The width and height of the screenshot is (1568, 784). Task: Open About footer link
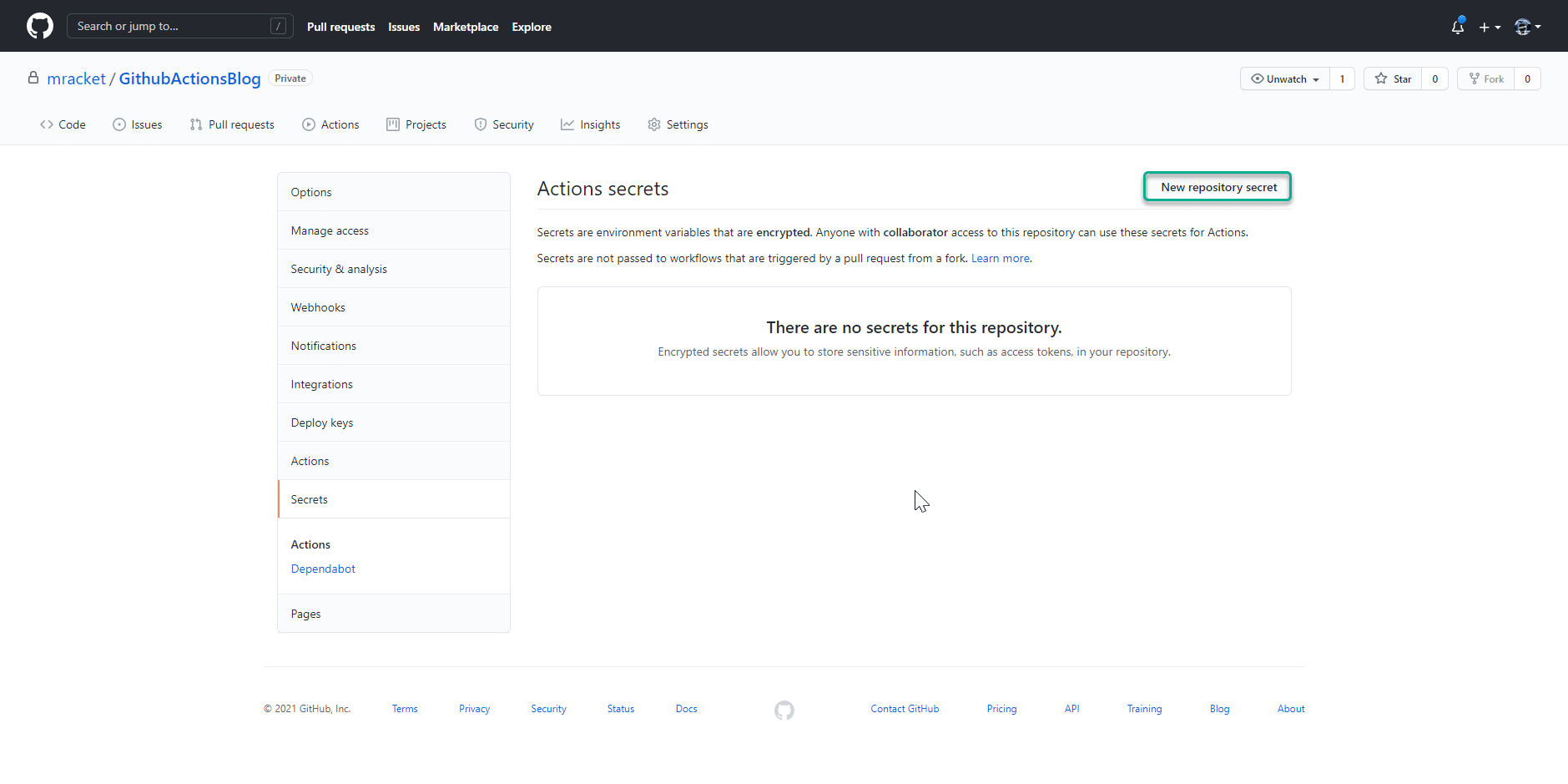click(x=1291, y=709)
